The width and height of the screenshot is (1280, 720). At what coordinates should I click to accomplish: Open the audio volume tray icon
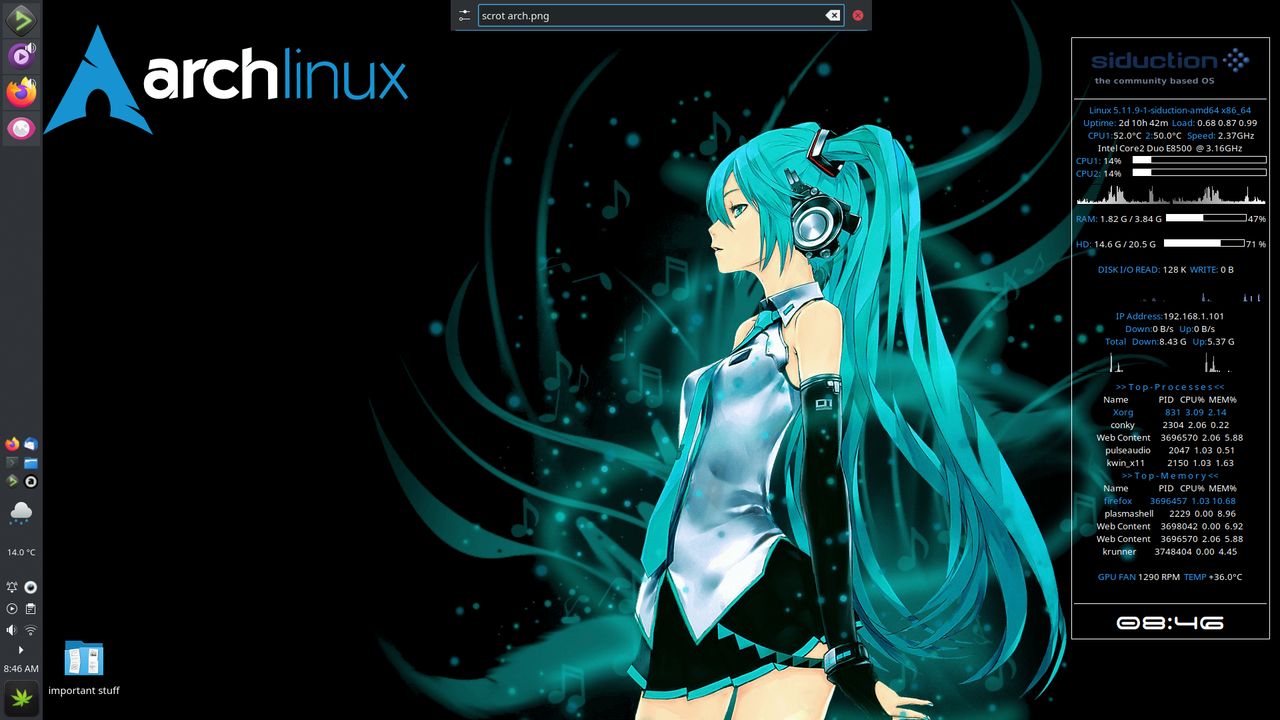(12, 630)
